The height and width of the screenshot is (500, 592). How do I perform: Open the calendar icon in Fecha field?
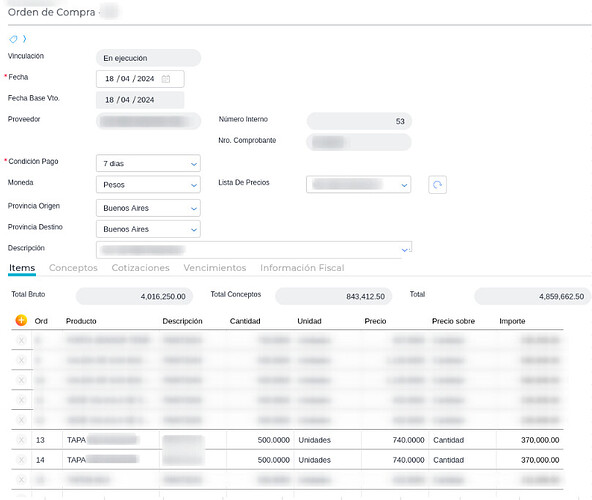coord(166,79)
